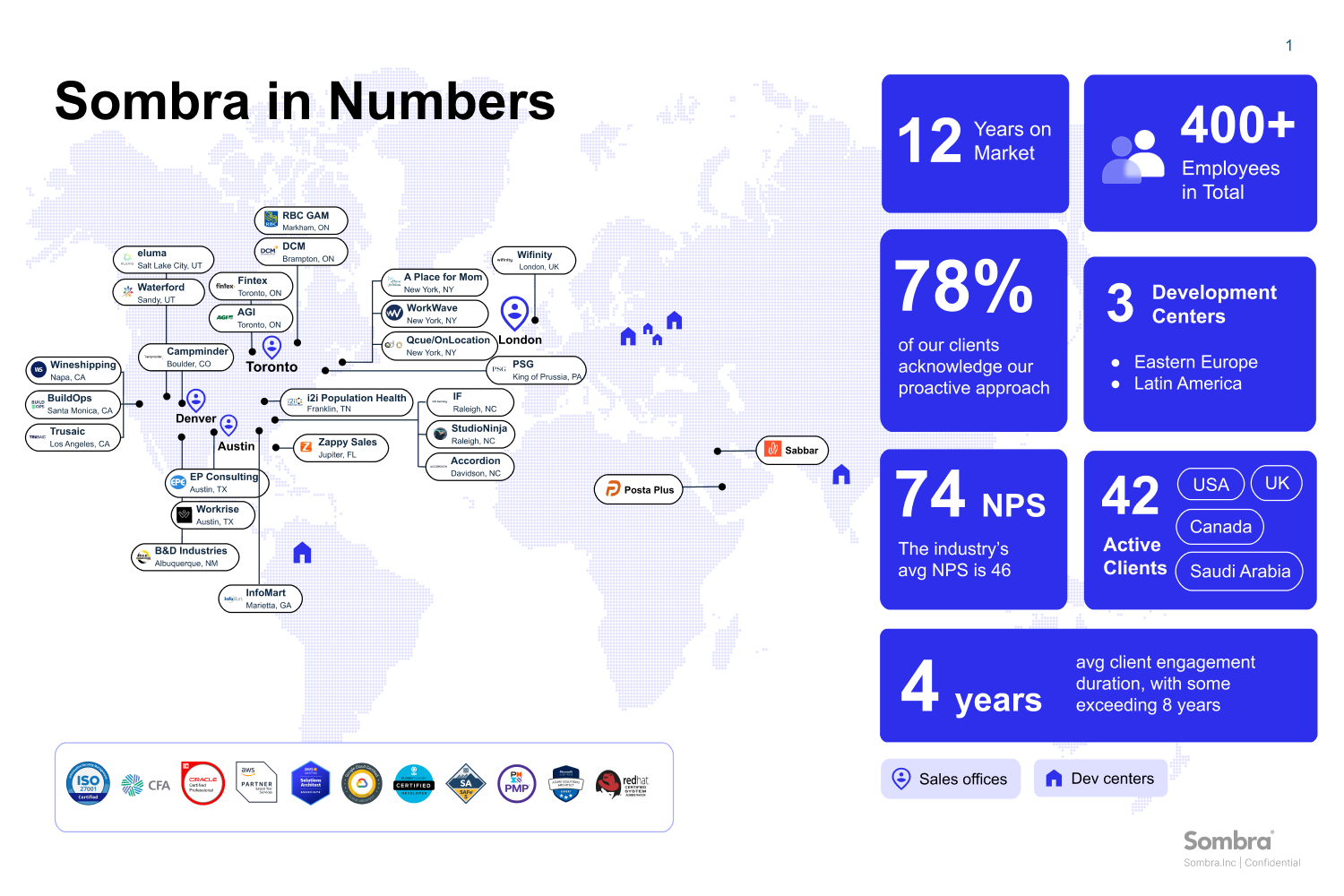This screenshot has height=896, width=1344.
Task: Click the Oracle Certified Professional badge
Action: (202, 784)
